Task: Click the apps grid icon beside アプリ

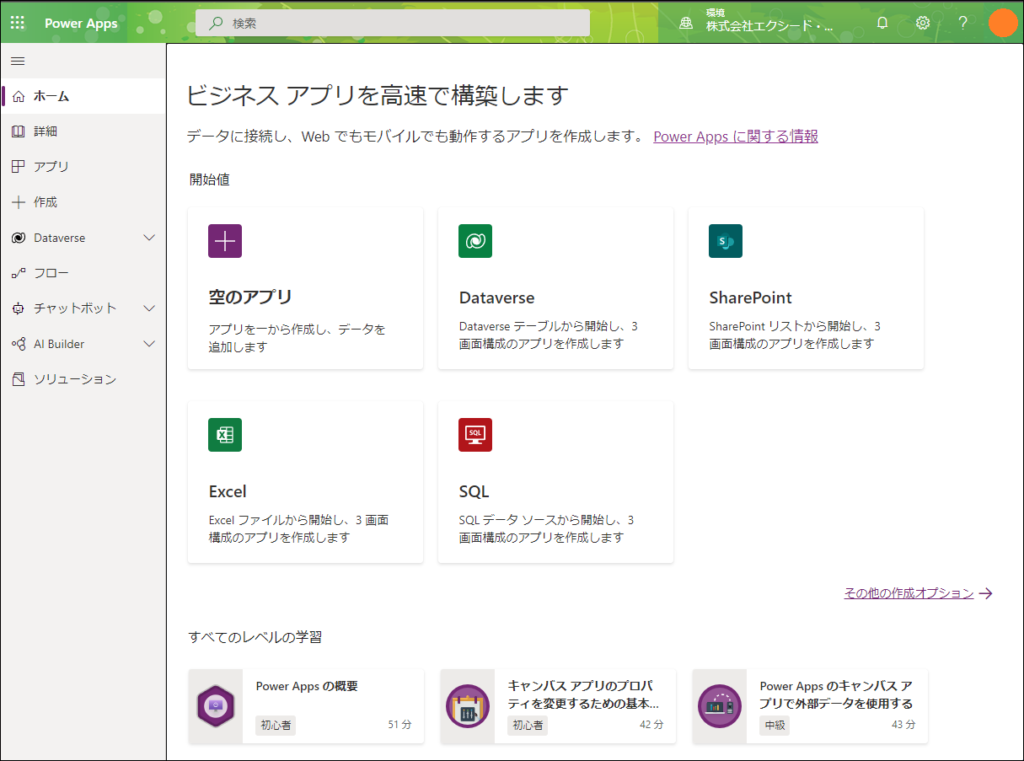Action: [x=18, y=167]
